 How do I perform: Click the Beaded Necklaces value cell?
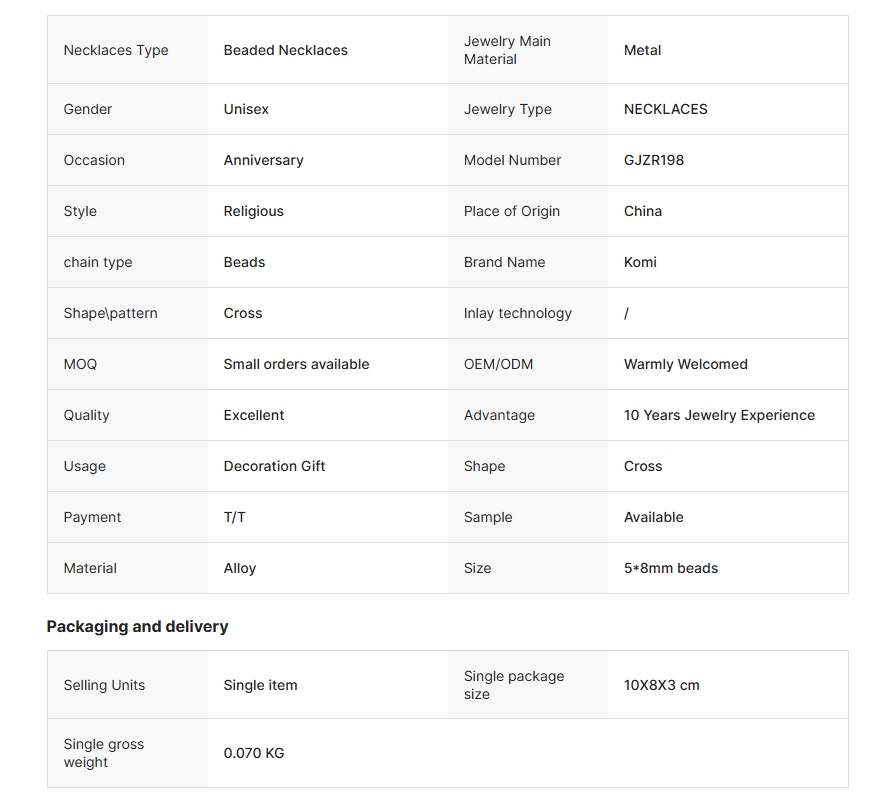click(285, 50)
